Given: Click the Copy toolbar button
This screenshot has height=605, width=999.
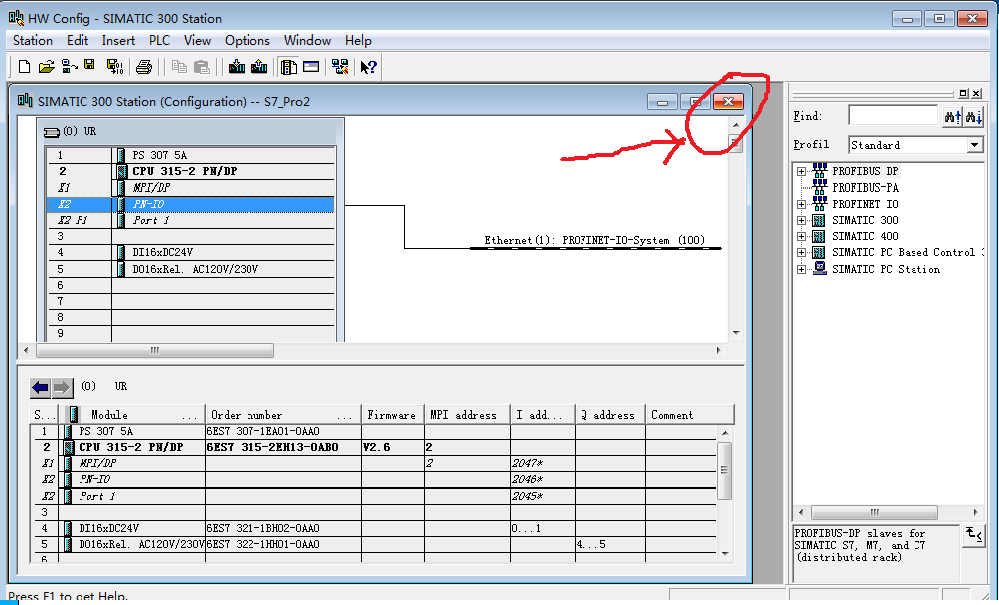Looking at the screenshot, I should (180, 67).
